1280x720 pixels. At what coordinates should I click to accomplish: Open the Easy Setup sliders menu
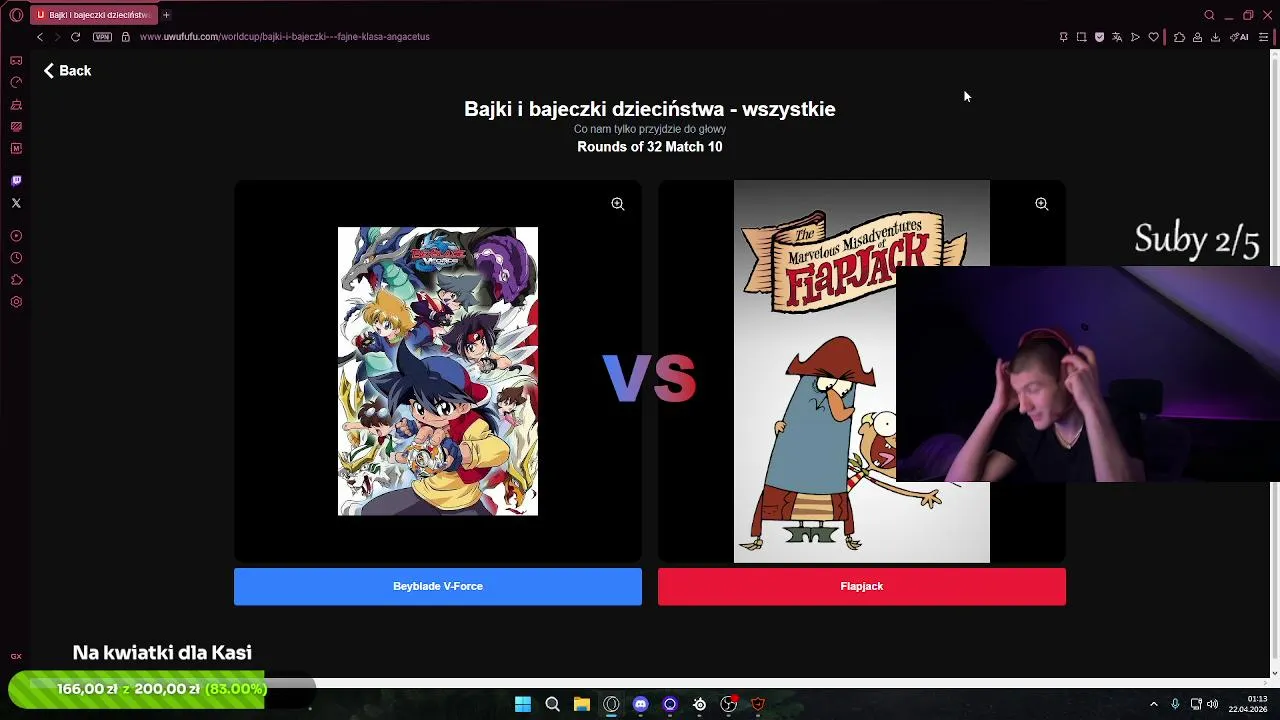[1263, 37]
